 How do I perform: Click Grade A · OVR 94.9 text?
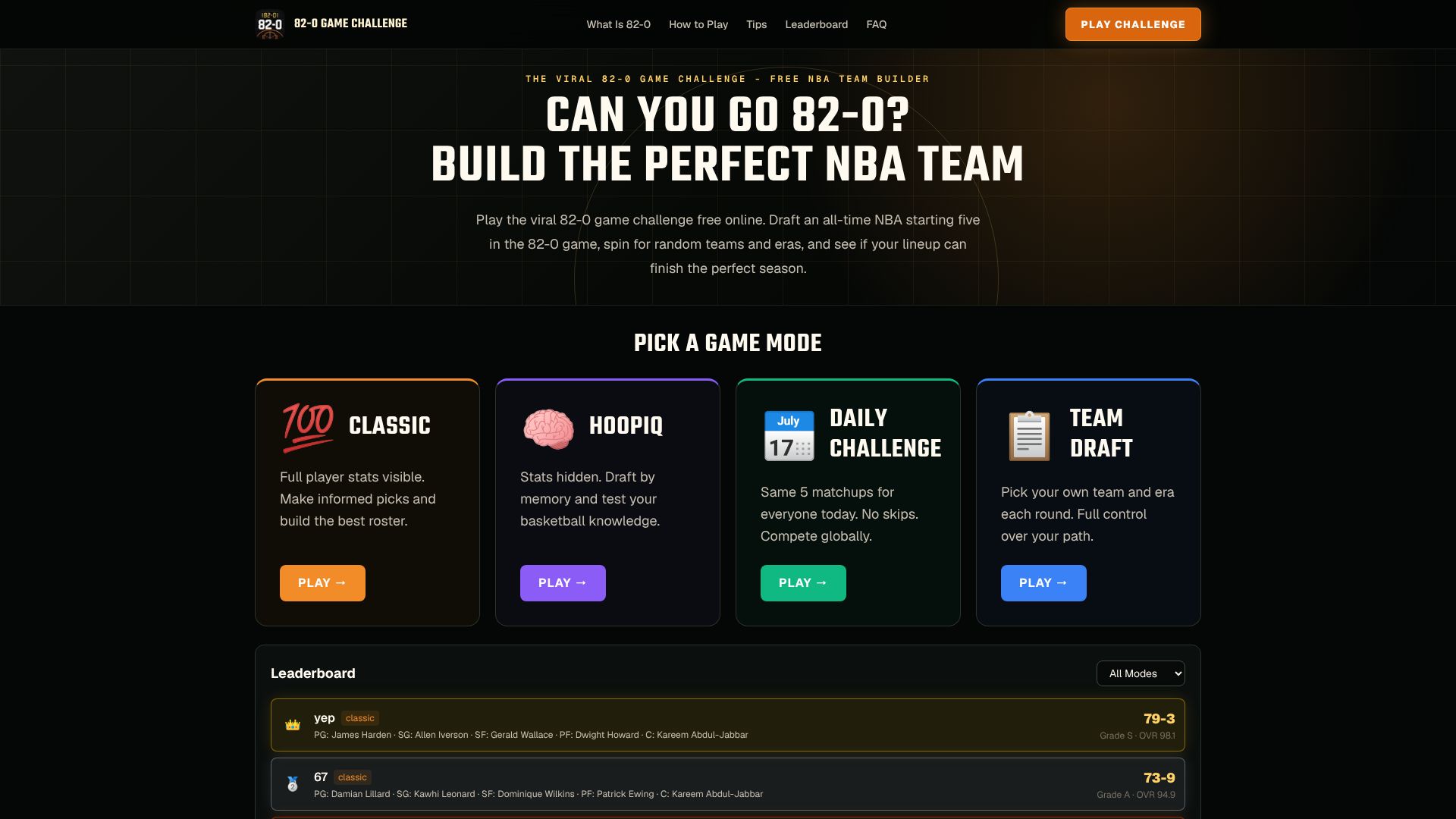1135,795
